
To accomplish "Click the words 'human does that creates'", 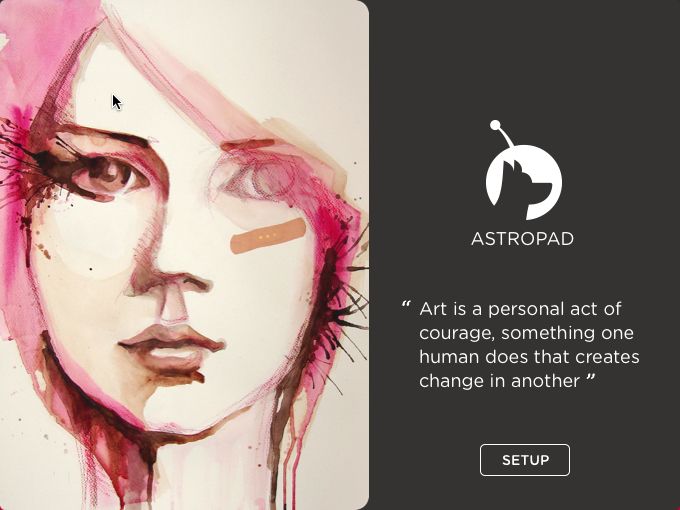I will tap(529, 357).
